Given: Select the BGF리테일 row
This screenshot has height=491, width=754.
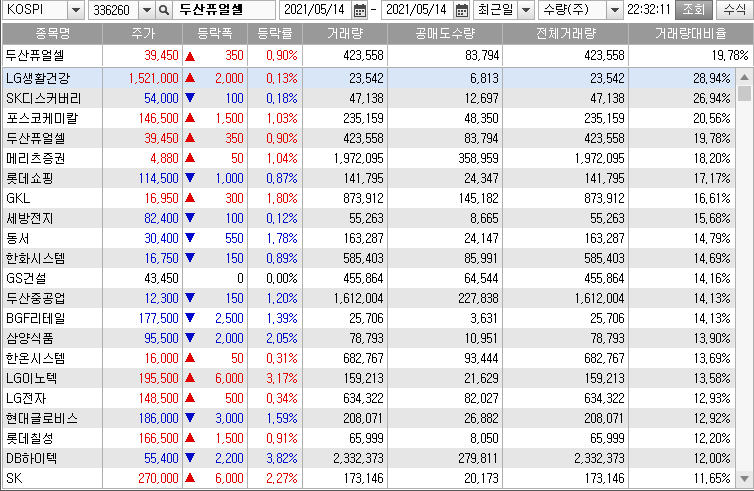Looking at the screenshot, I should click(369, 318).
